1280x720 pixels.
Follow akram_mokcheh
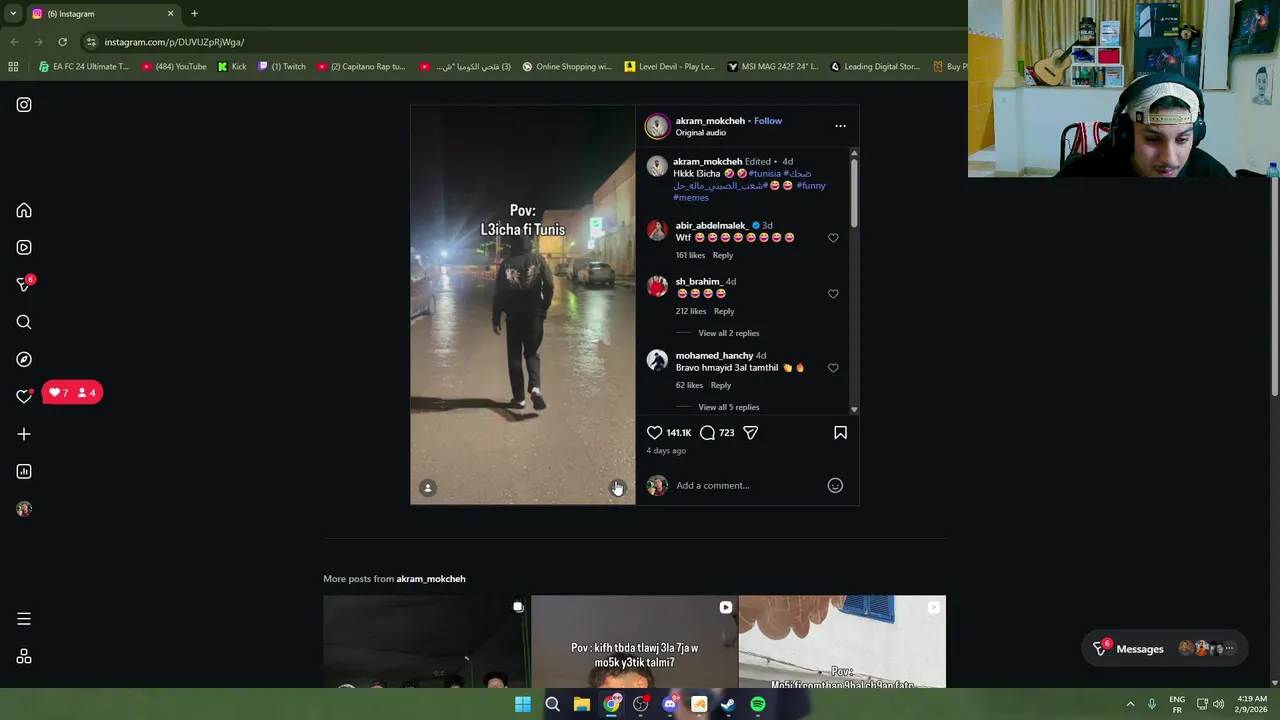pos(768,121)
